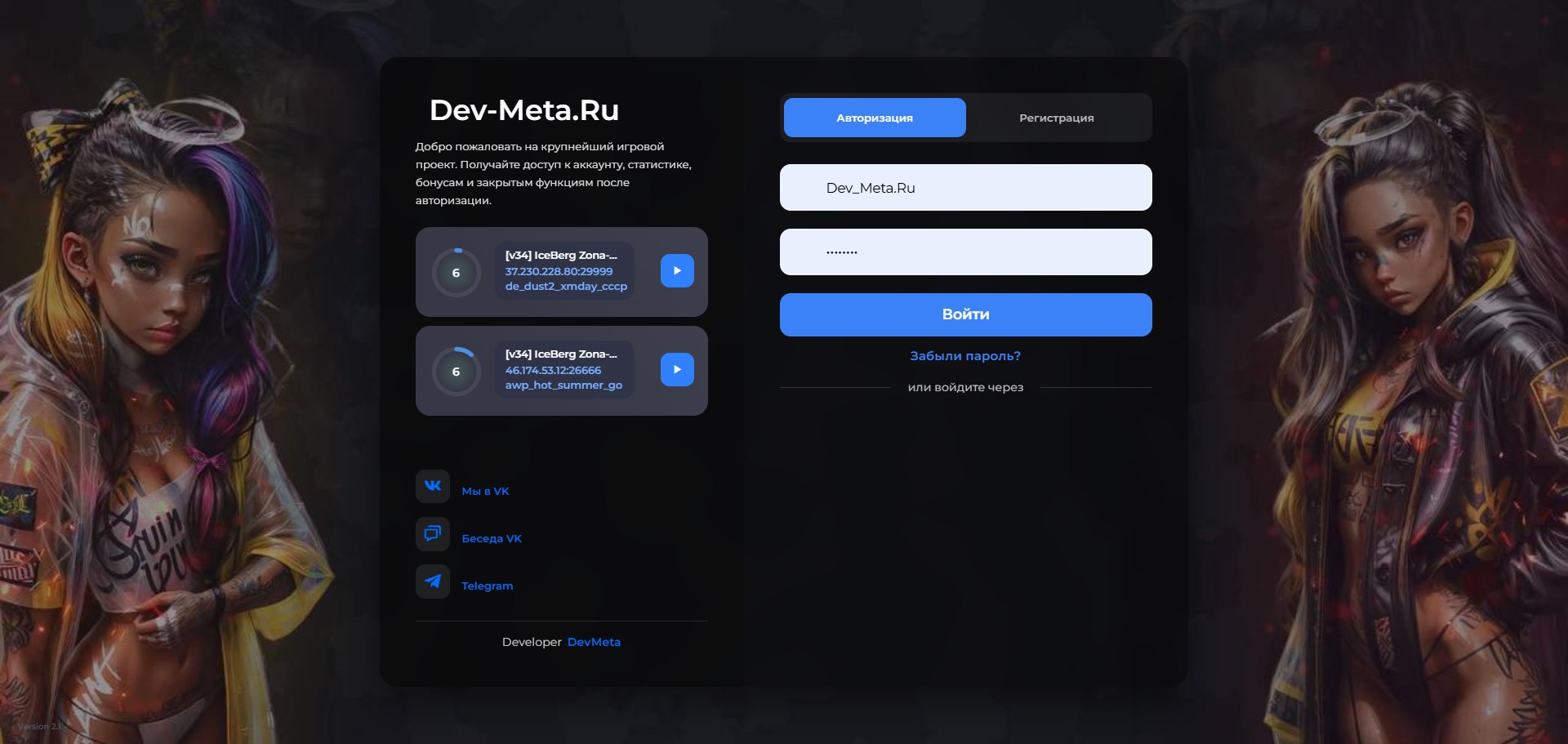Click the VK logo icon
Viewport: 1568px width, 744px height.
click(x=433, y=486)
